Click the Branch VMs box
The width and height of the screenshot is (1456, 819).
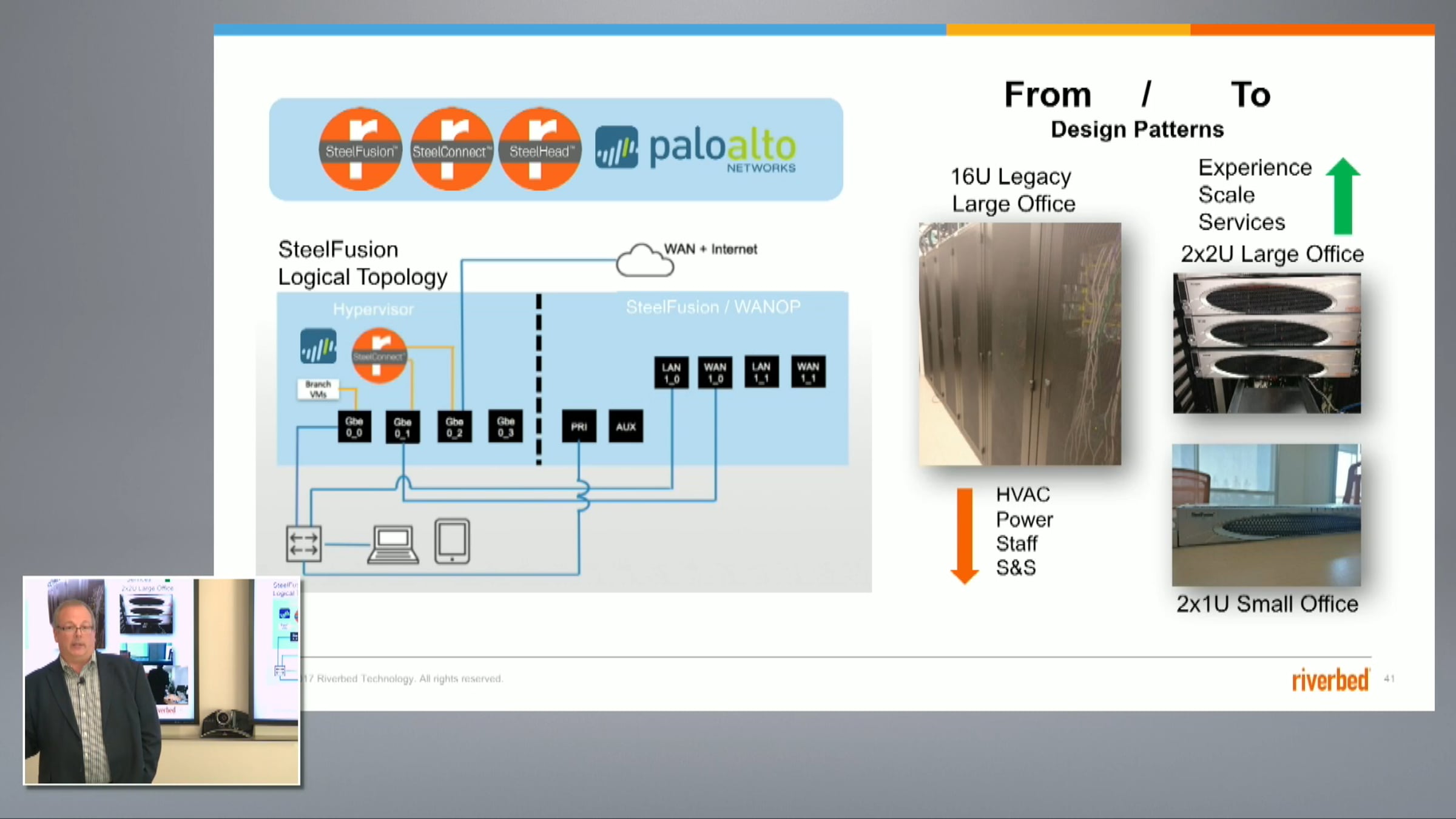[318, 389]
